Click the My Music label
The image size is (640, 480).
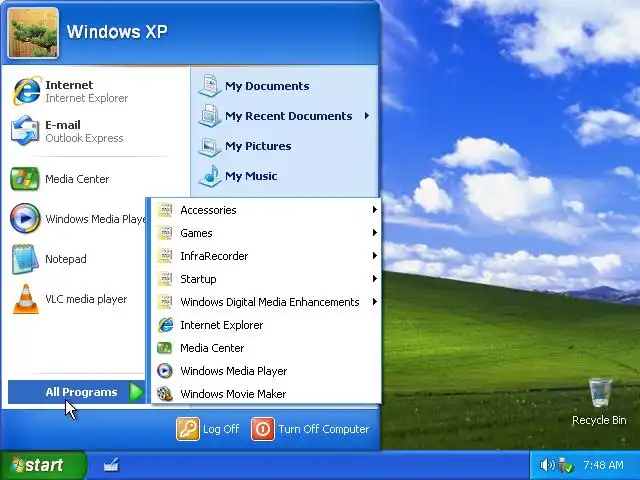pyautogui.click(x=251, y=176)
